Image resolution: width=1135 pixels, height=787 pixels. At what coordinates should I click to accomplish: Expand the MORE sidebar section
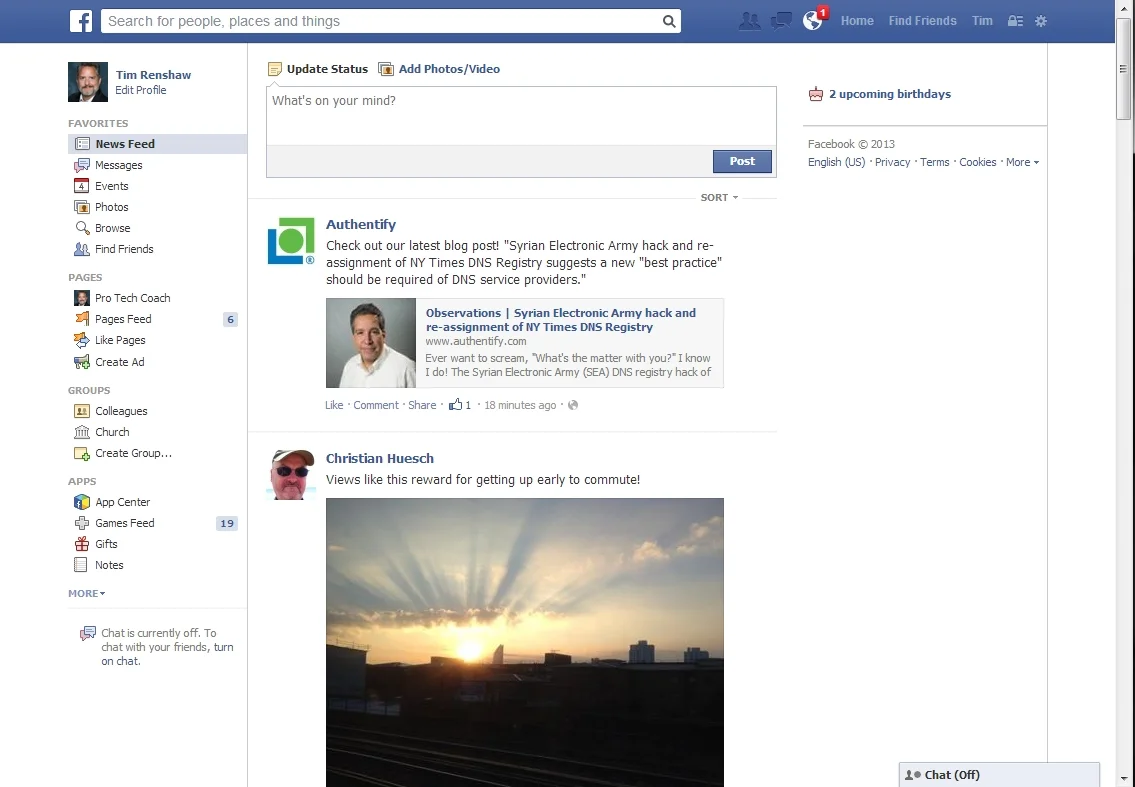87,594
